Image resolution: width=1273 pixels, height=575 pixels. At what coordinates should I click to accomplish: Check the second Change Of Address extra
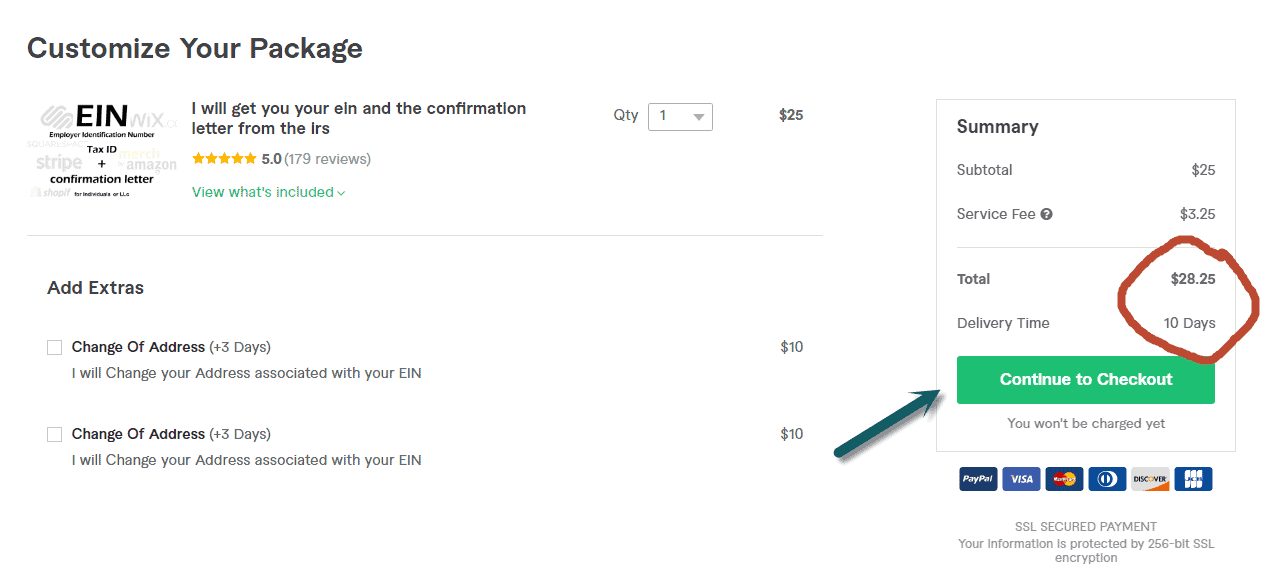(x=55, y=435)
